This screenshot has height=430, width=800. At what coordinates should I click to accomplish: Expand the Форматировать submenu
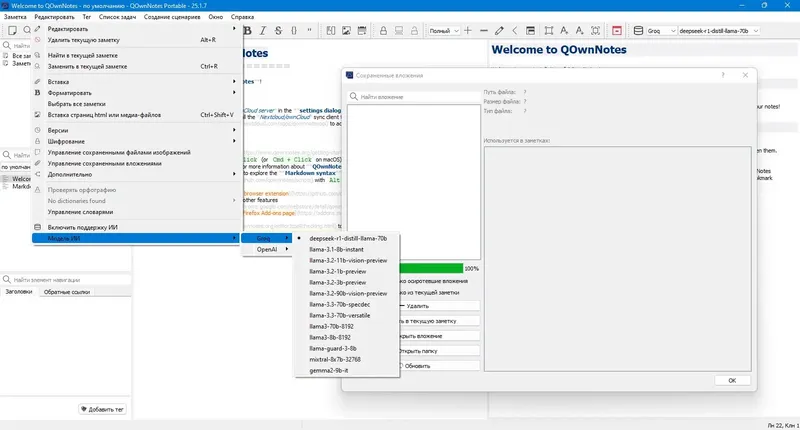point(136,93)
